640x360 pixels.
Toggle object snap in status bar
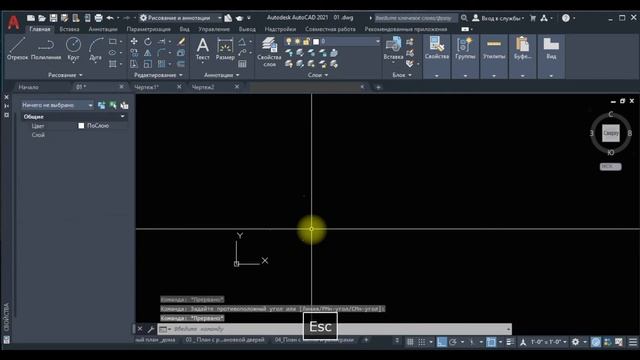pos(491,342)
